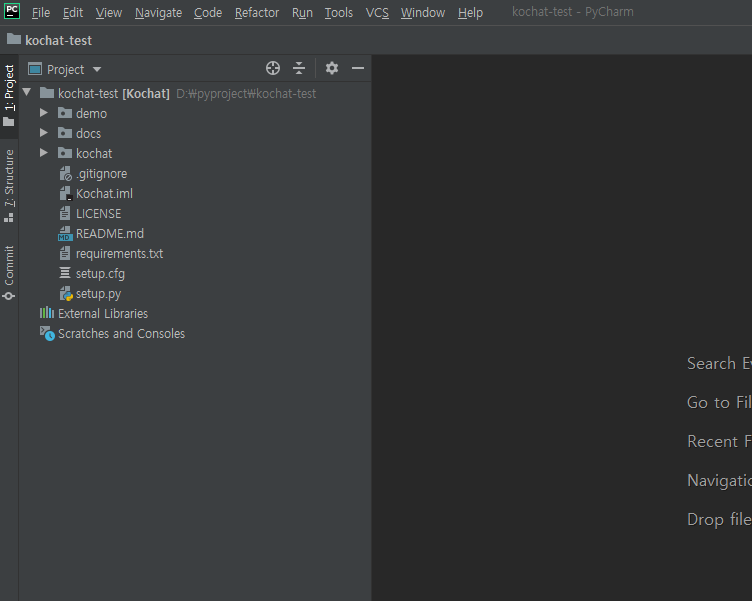Click the External Libraries bar icon
This screenshot has height=601, width=752.
pos(47,313)
